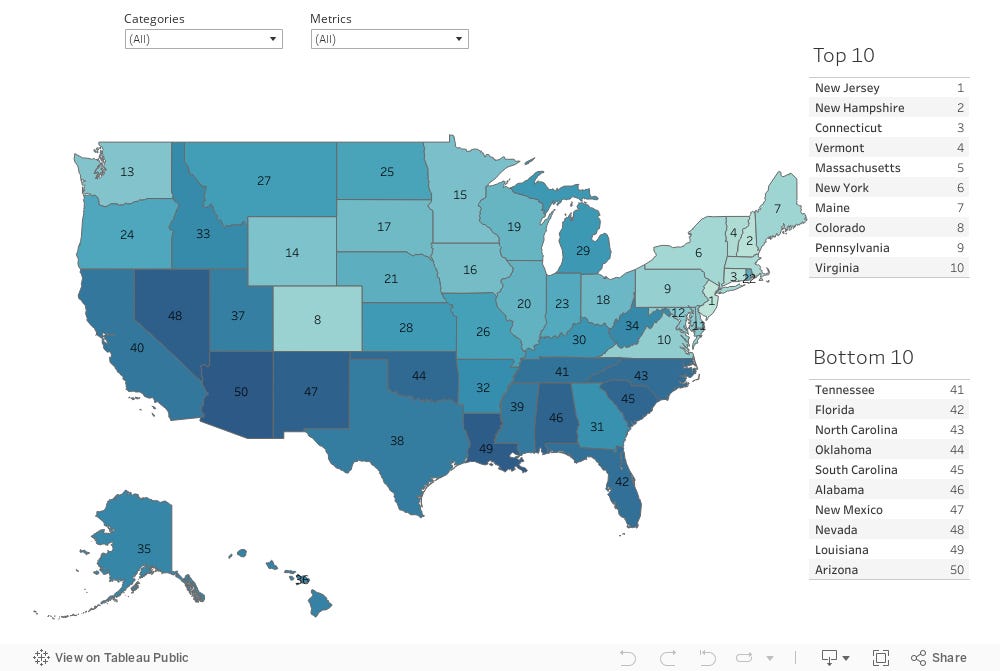1000x671 pixels.
Task: Expand the replay options caret
Action: [770, 658]
